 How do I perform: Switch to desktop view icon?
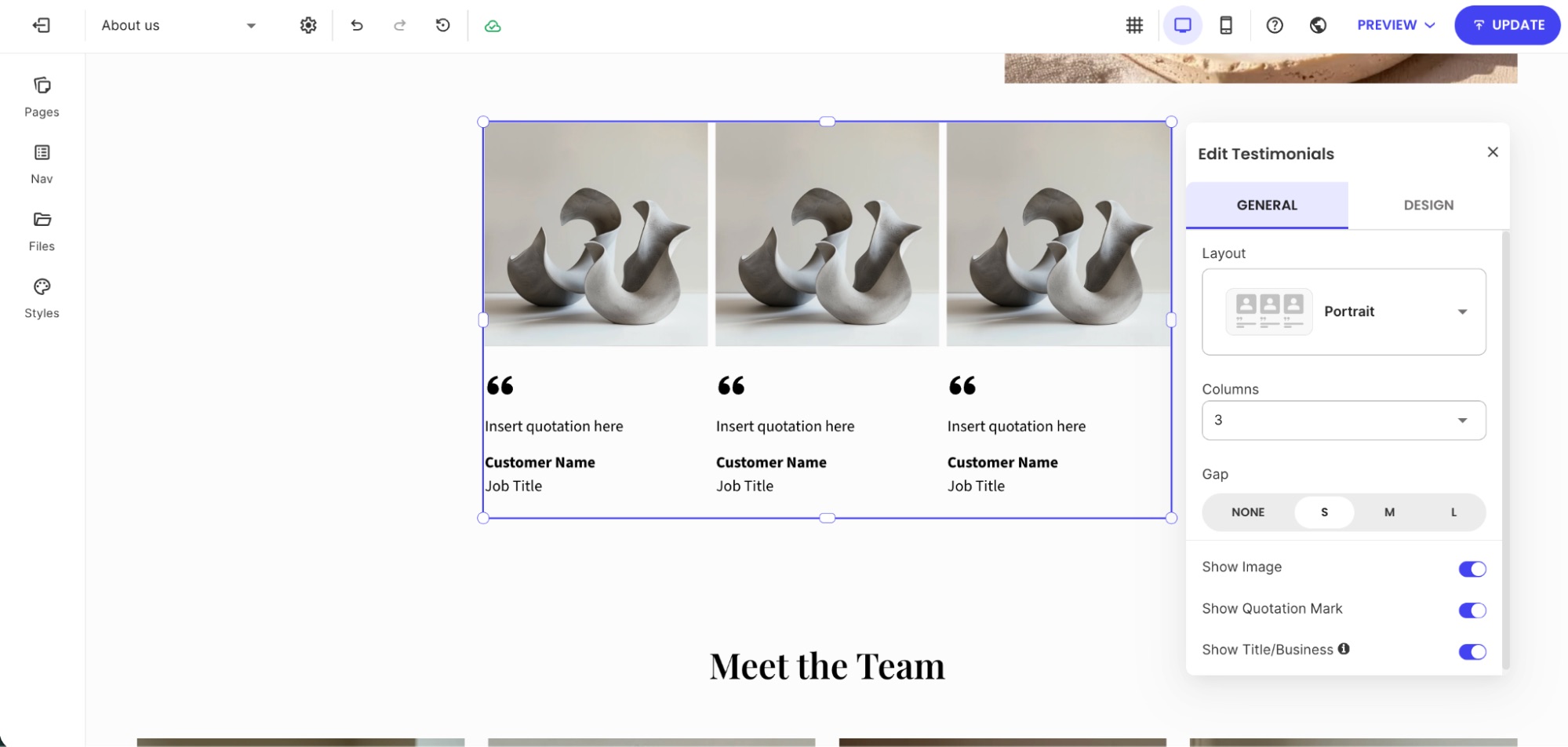coord(1183,25)
